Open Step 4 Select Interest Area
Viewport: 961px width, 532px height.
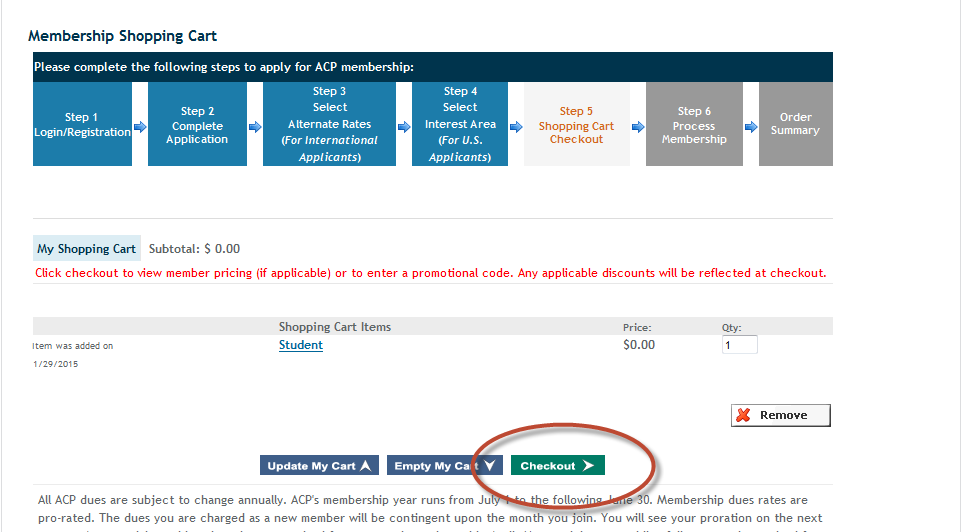click(460, 124)
